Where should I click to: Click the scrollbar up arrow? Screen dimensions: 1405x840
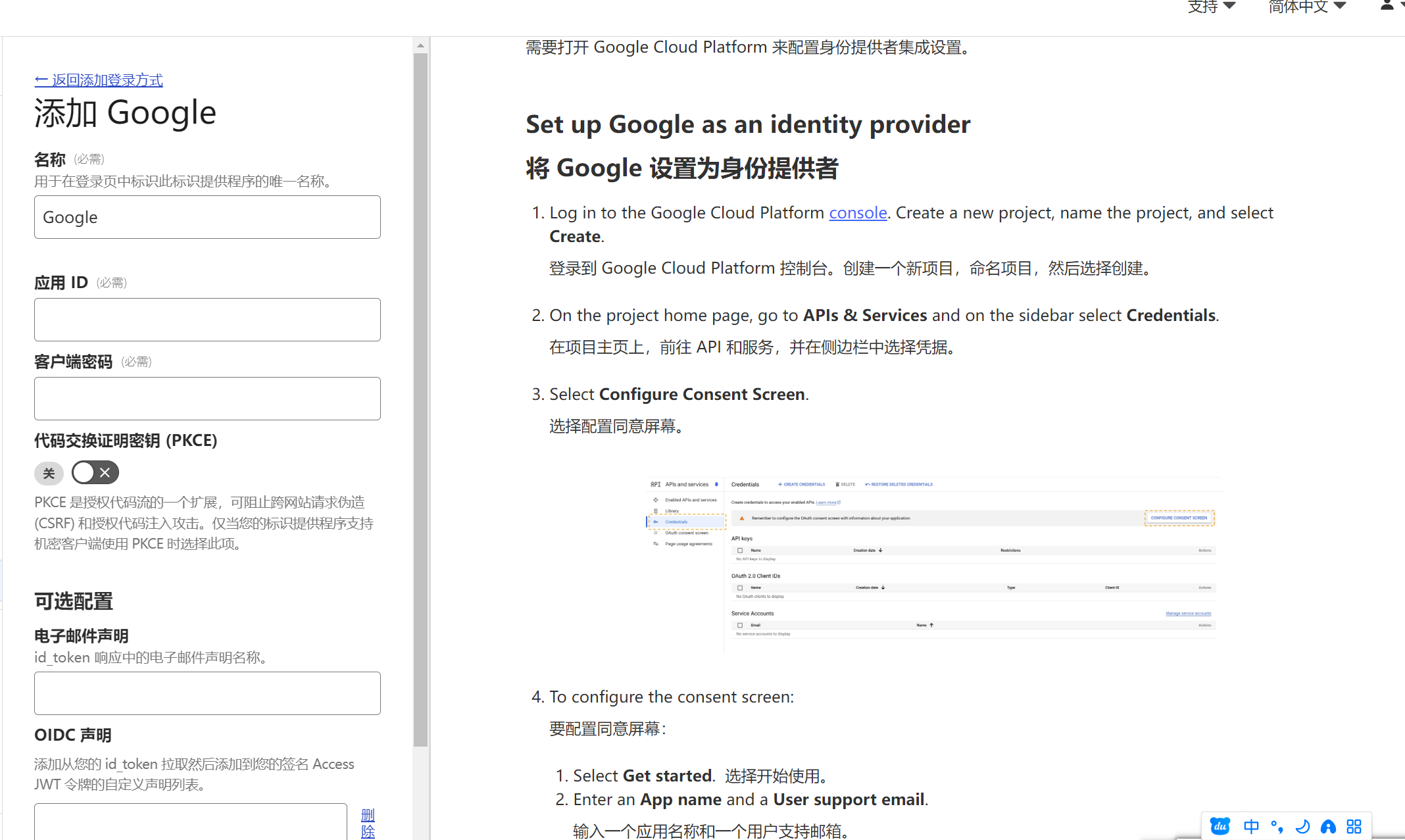coord(420,45)
